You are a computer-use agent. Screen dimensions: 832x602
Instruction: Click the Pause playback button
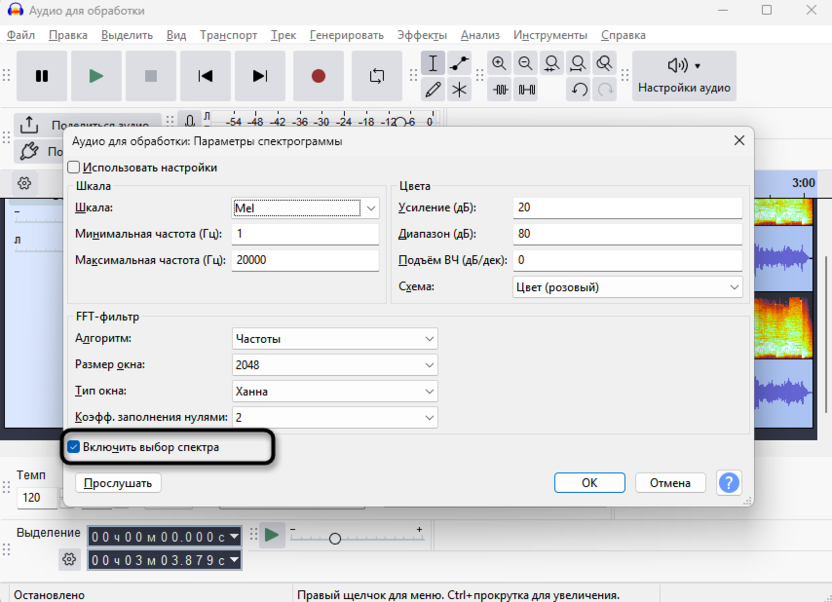[x=42, y=76]
